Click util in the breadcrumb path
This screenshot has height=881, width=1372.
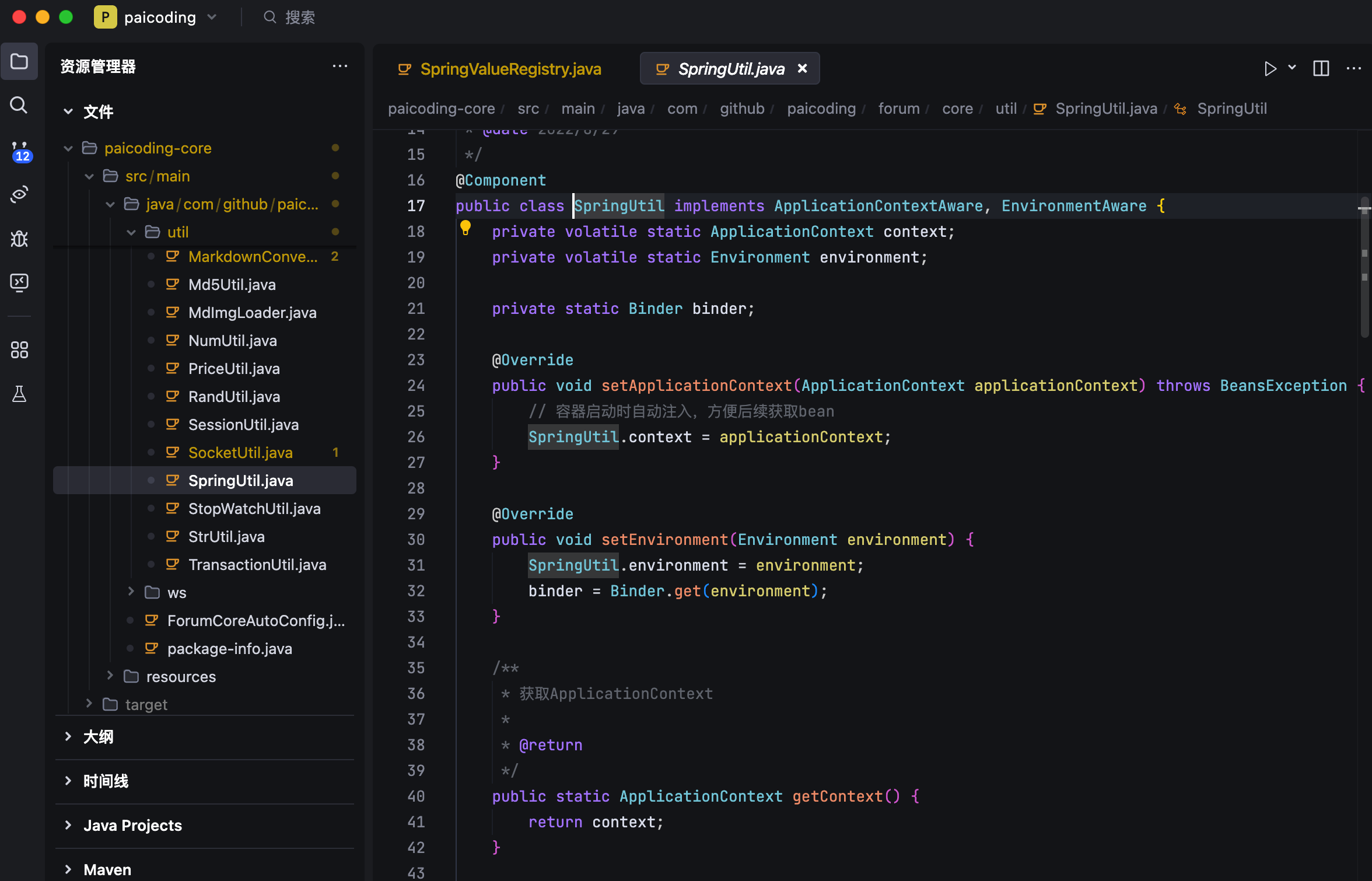pos(1006,109)
